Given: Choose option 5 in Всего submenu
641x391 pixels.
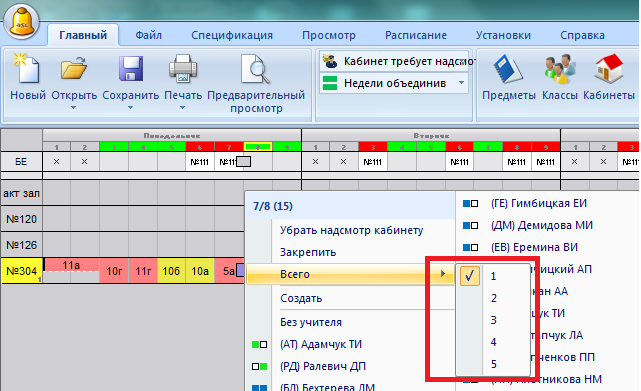Looking at the screenshot, I should point(493,364).
